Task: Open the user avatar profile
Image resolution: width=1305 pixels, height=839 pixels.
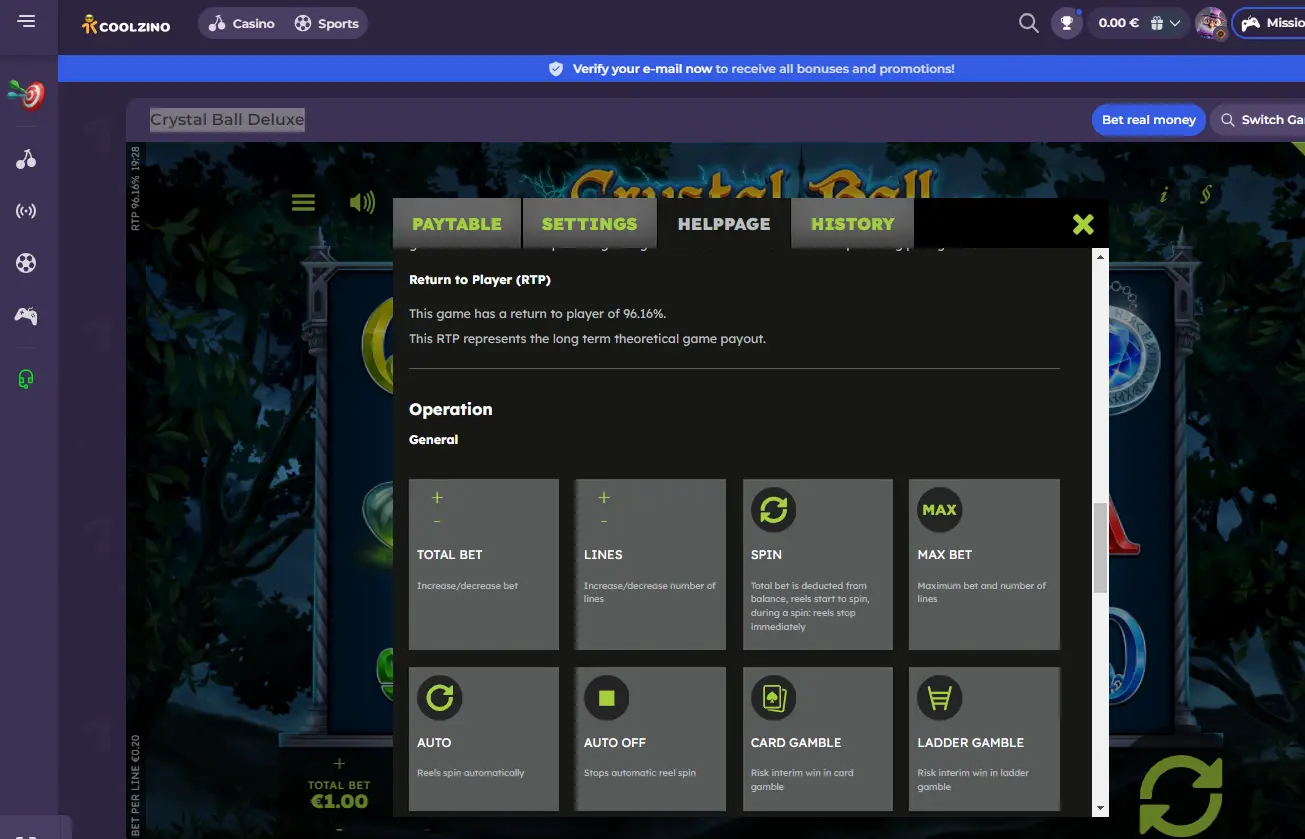Action: (x=1211, y=23)
